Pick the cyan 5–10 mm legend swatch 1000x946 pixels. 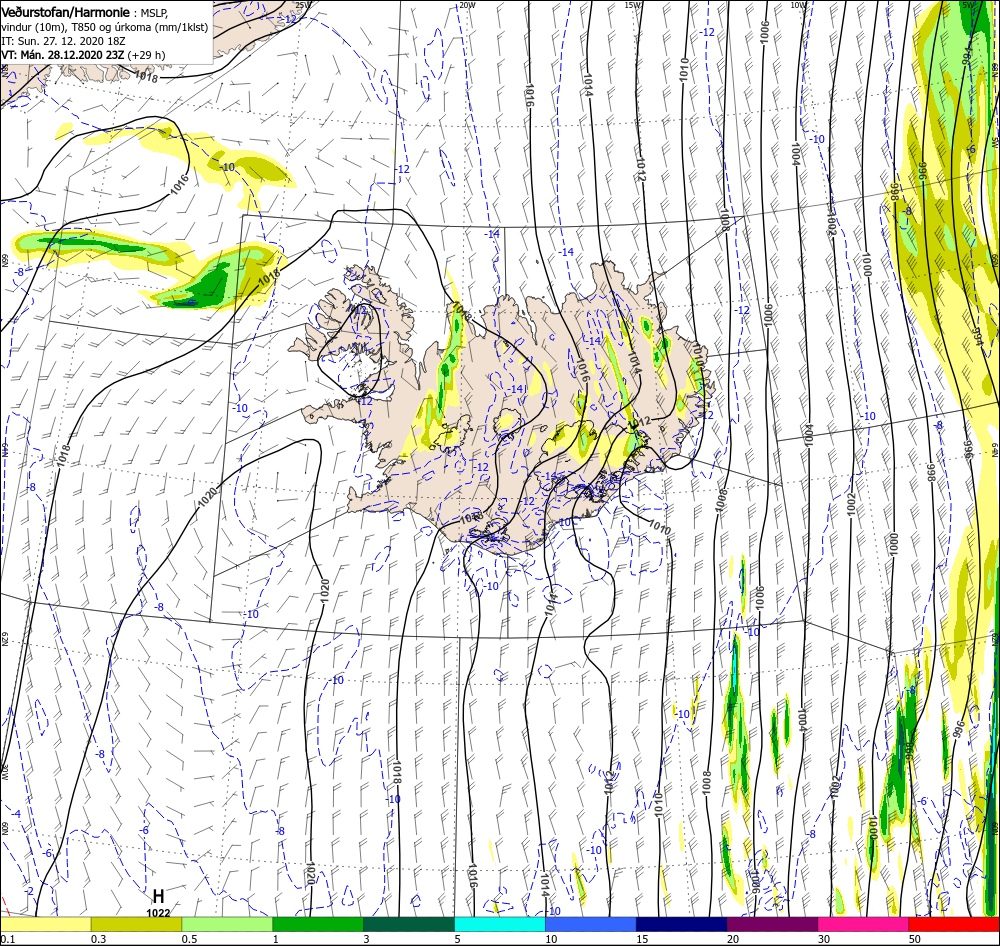(500, 925)
